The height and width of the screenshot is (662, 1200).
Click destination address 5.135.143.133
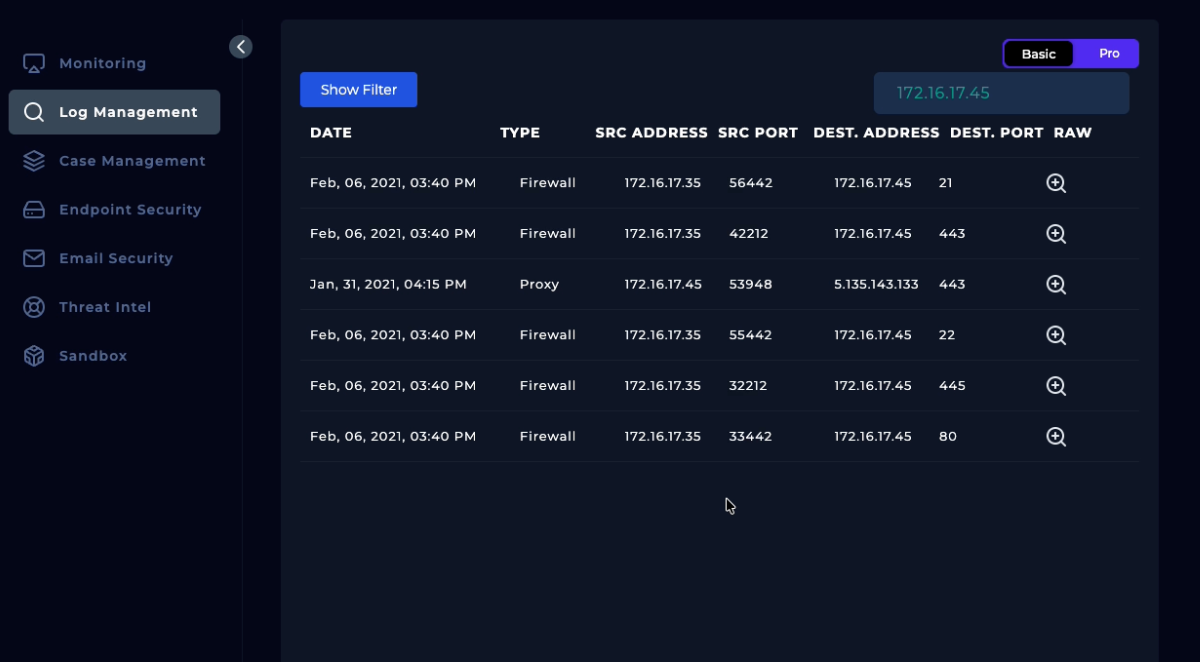point(875,284)
